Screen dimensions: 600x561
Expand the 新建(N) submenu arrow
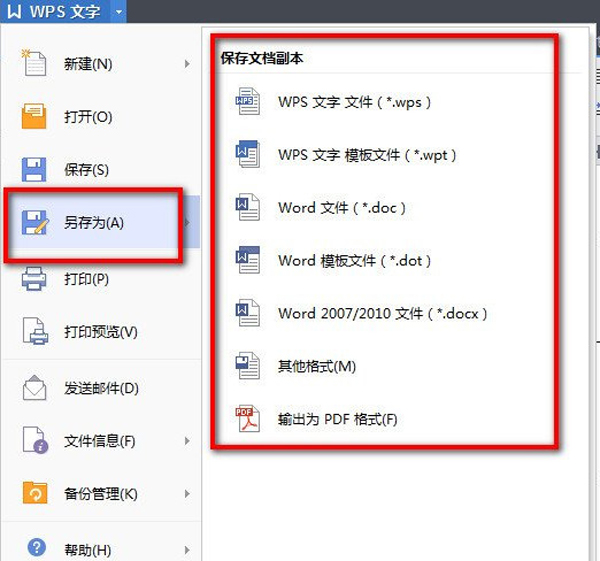click(187, 64)
